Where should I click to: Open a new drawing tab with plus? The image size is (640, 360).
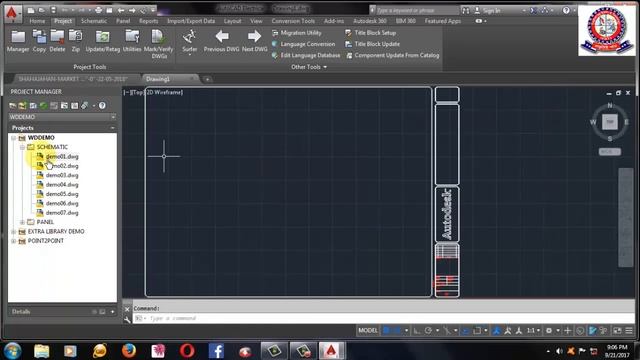point(207,79)
